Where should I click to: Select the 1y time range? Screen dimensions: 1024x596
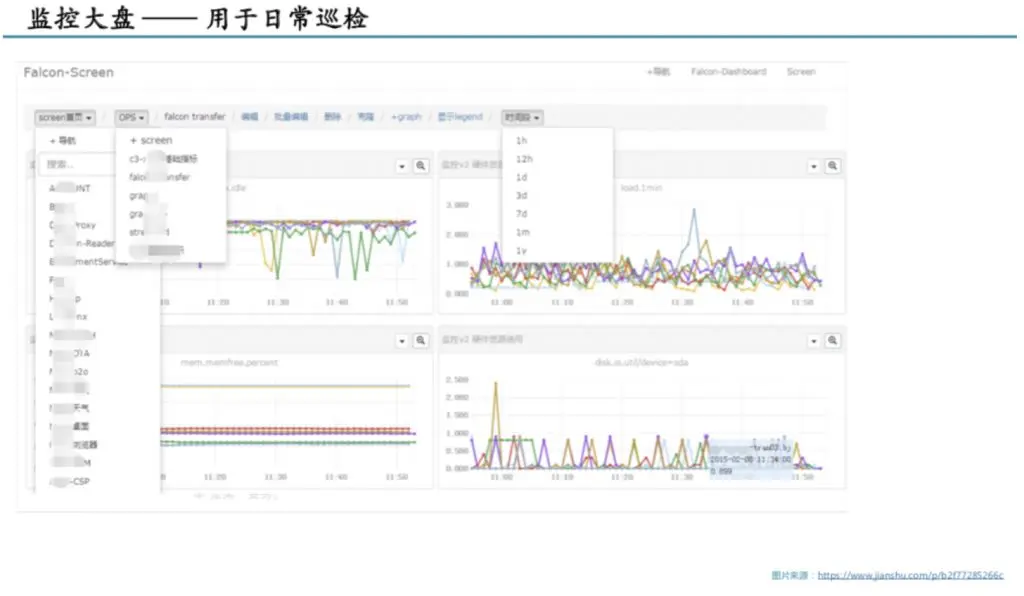click(521, 251)
